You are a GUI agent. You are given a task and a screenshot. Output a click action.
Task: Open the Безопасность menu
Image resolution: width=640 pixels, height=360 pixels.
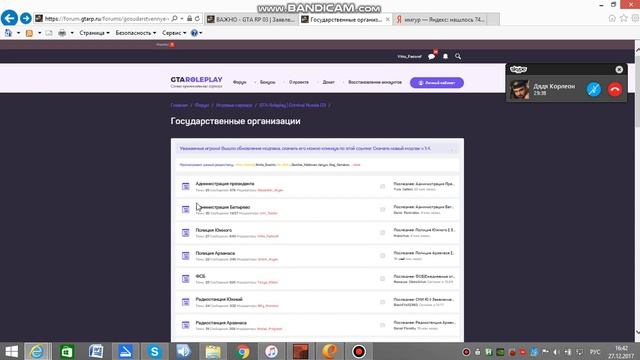(136, 33)
